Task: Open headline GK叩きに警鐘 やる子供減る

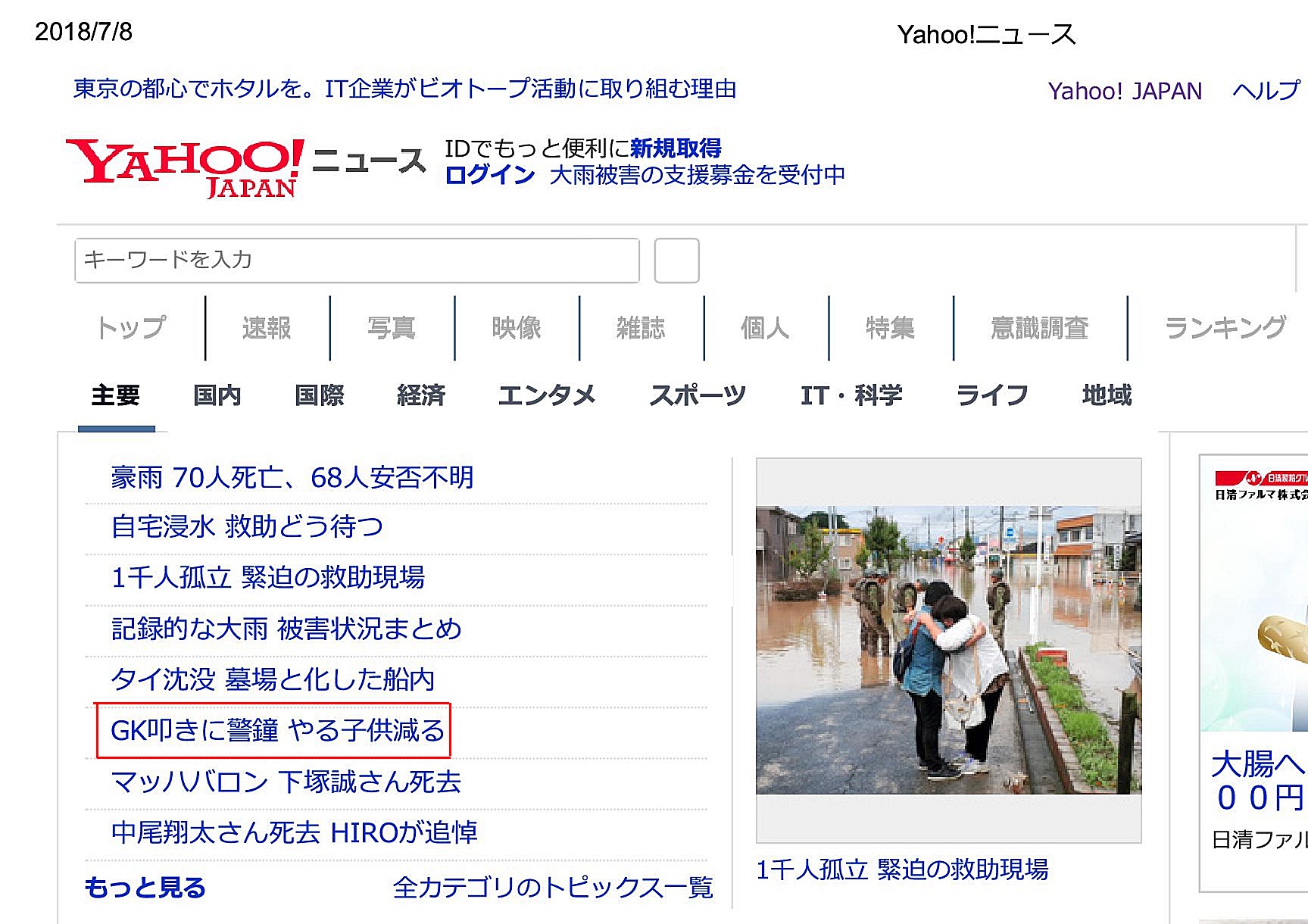Action: [277, 731]
